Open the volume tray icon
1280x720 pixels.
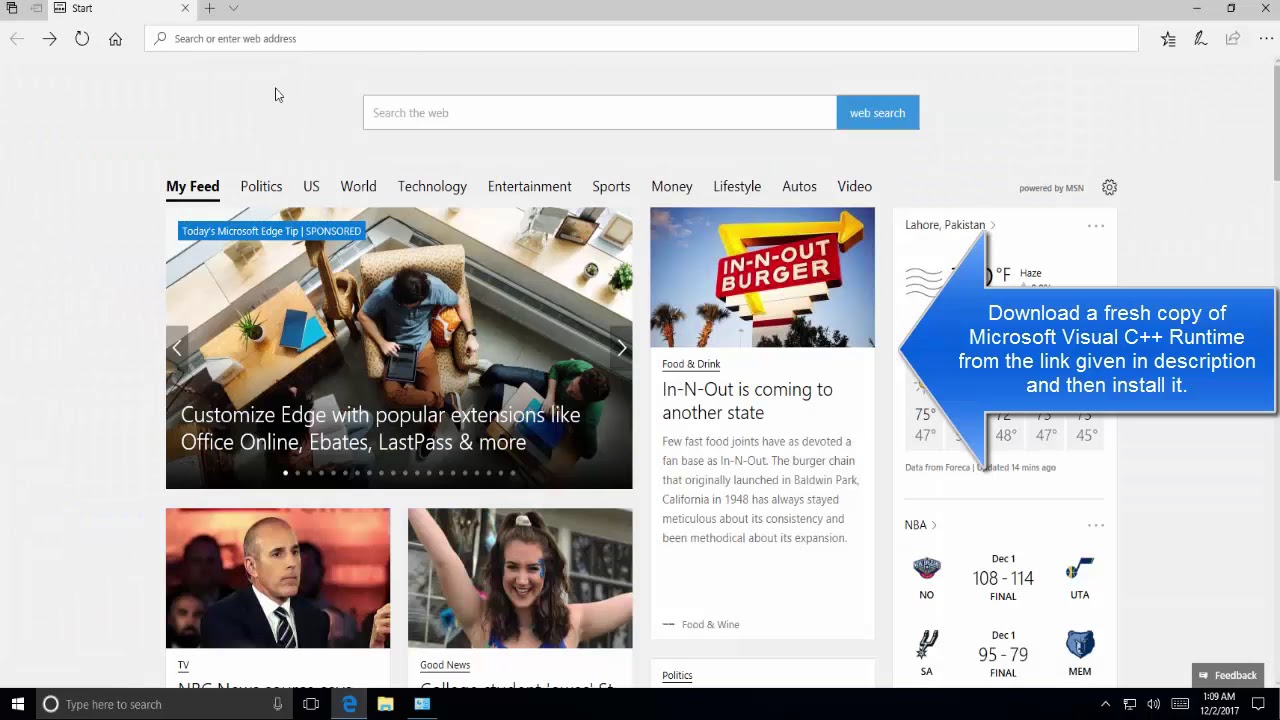(x=1153, y=704)
